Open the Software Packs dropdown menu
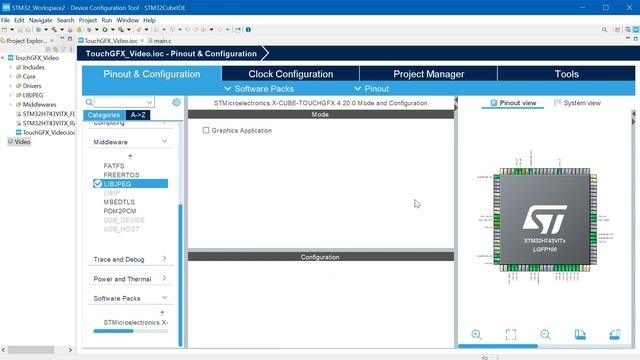 pos(259,89)
